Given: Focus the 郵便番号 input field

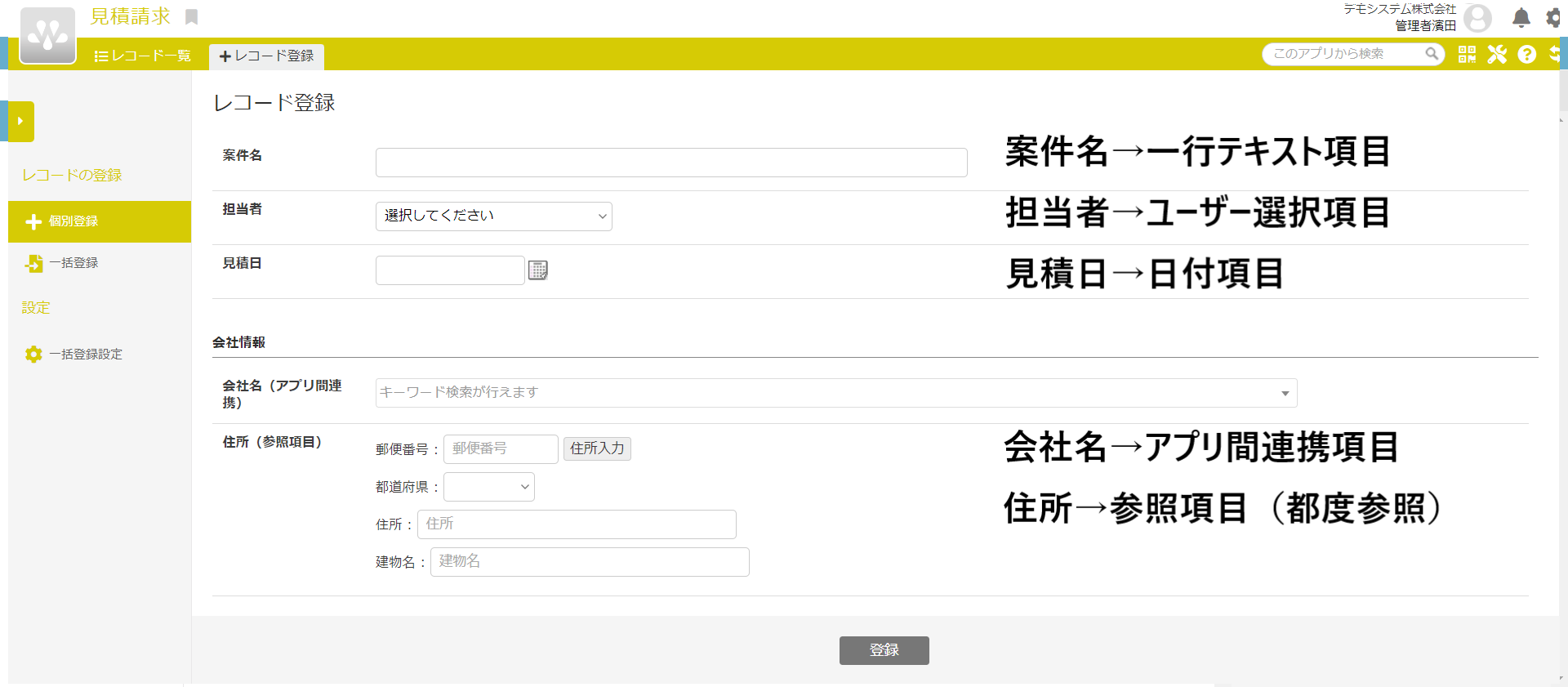Looking at the screenshot, I should [x=500, y=448].
